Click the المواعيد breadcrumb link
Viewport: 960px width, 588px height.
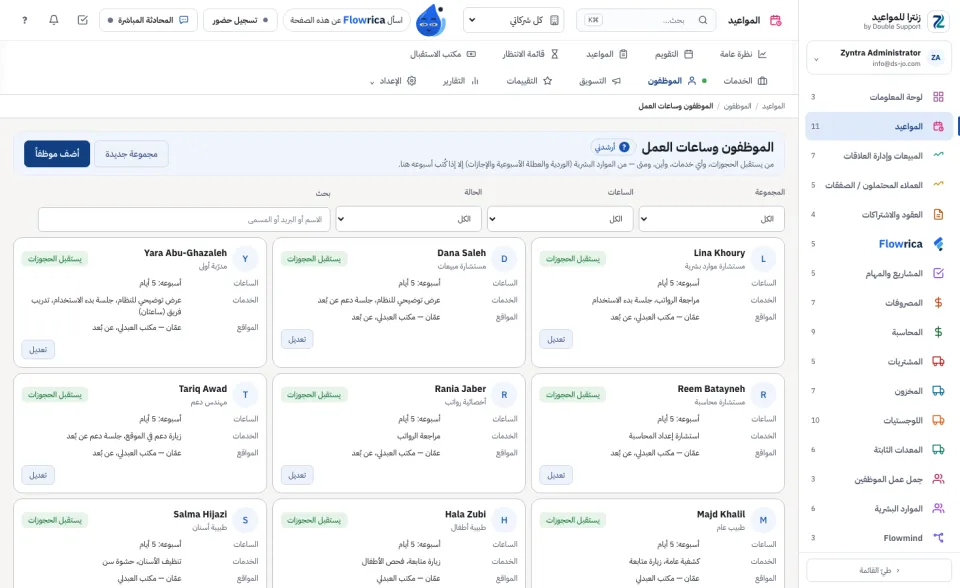pyautogui.click(x=773, y=106)
